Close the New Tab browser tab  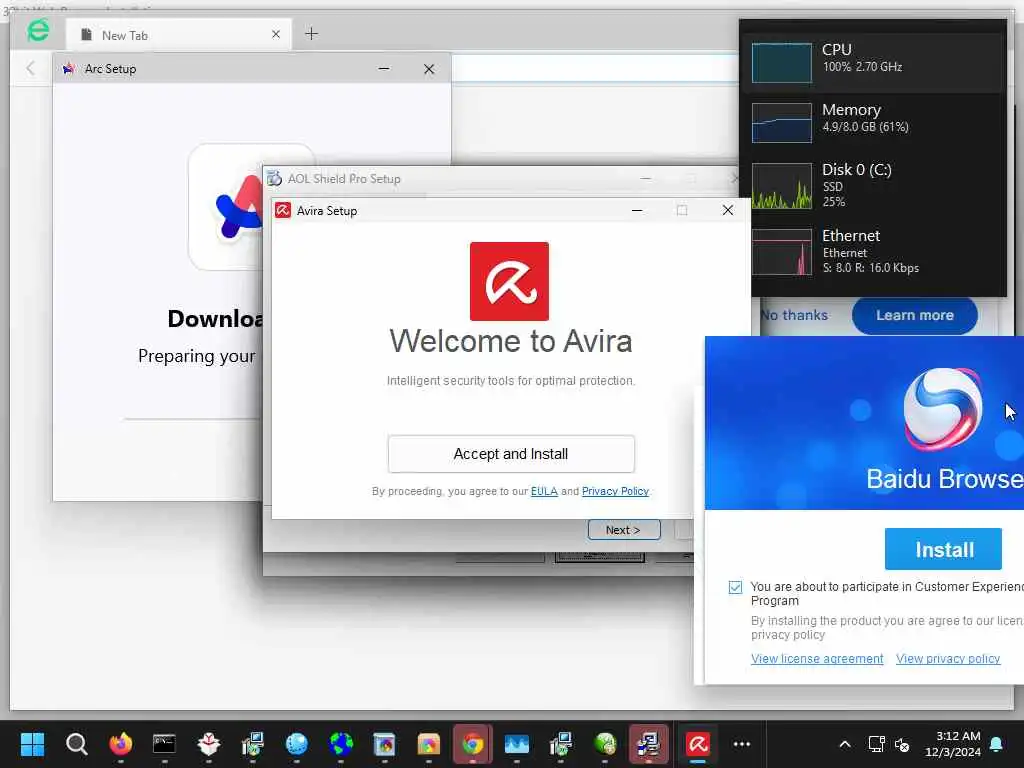(276, 35)
